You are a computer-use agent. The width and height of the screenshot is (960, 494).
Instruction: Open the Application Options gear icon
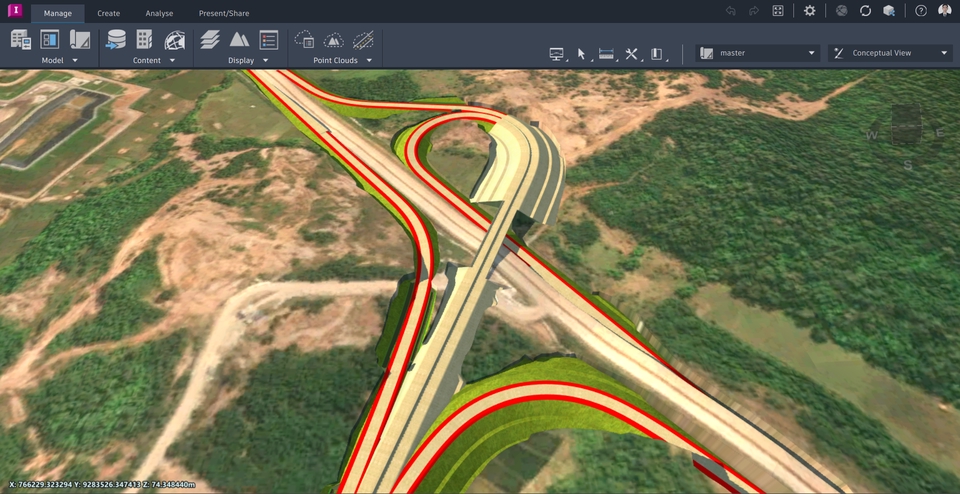coord(810,11)
